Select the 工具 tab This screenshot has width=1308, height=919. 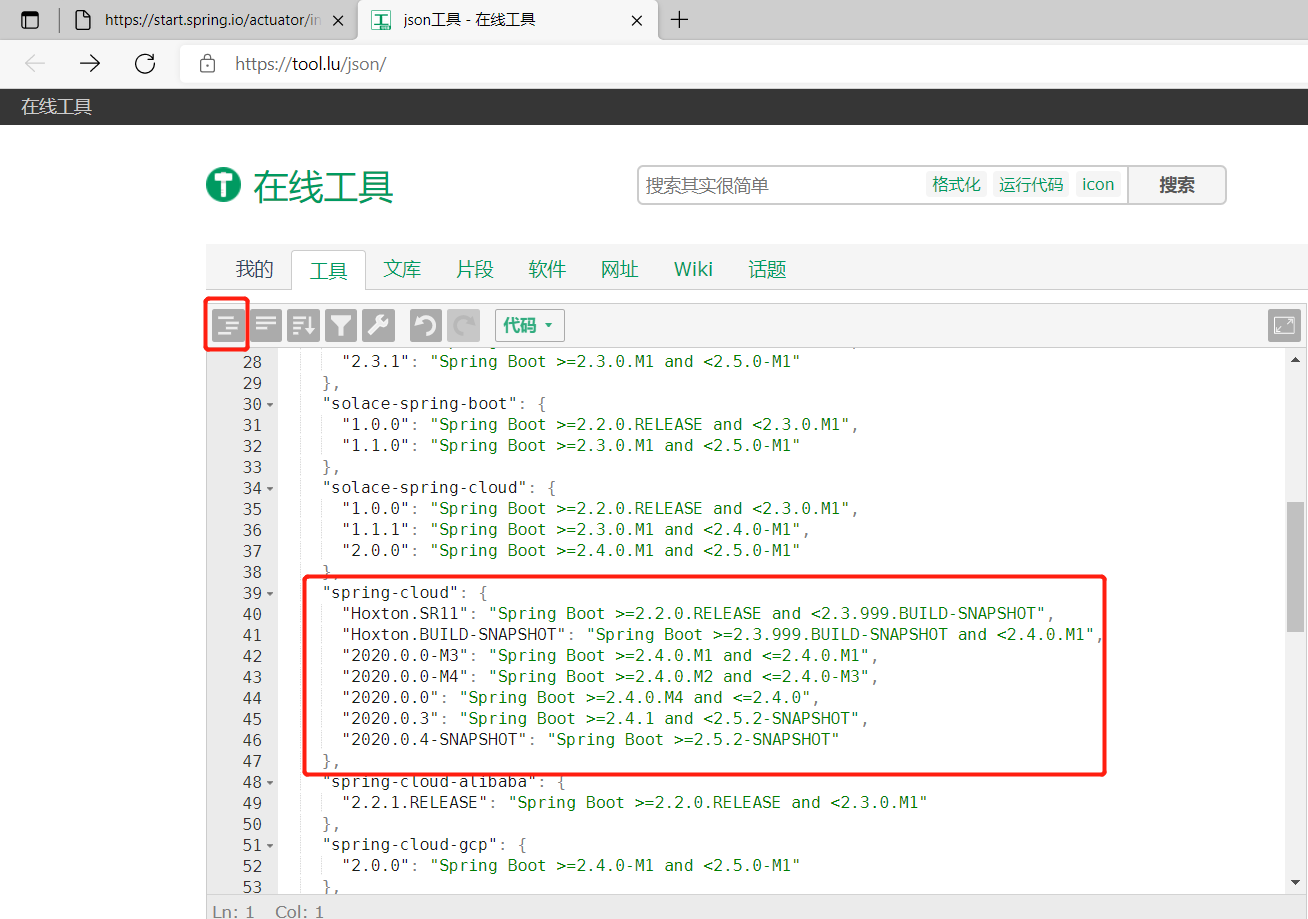pos(328,270)
